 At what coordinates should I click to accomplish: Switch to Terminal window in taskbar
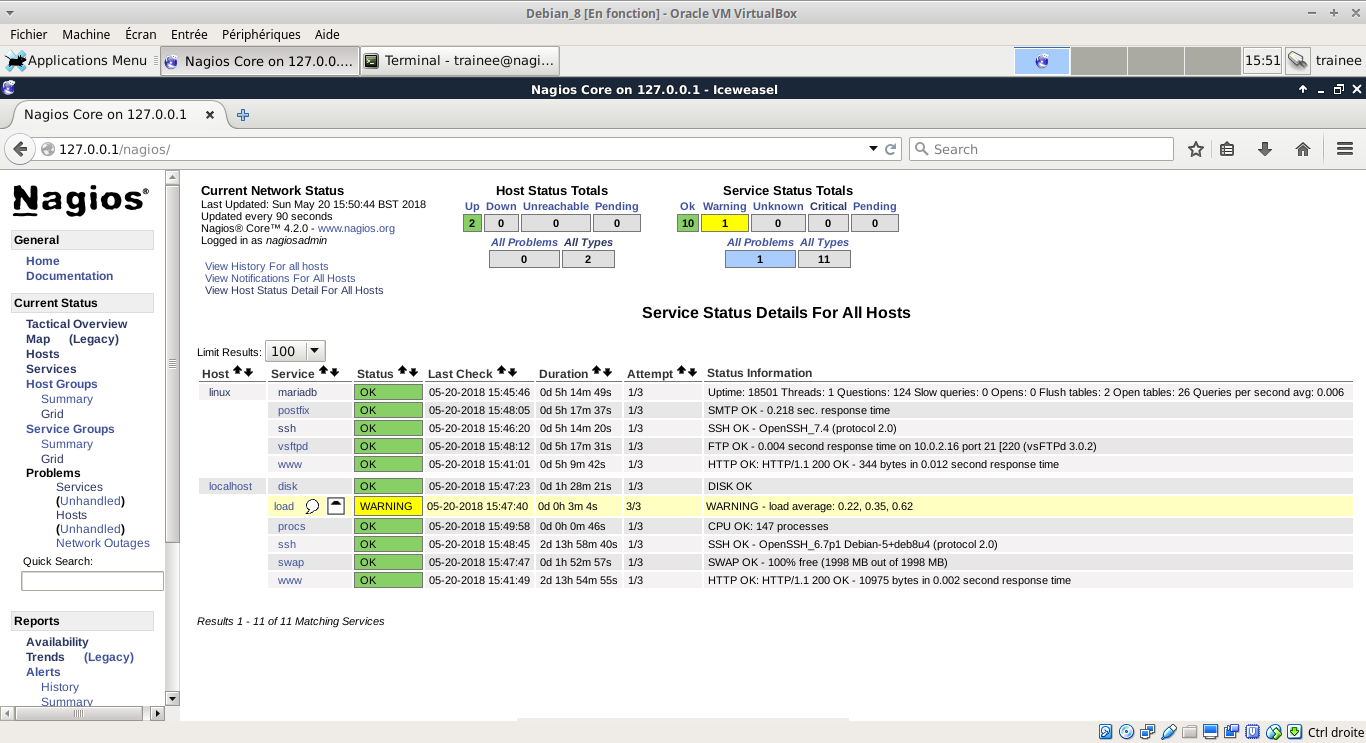[459, 61]
